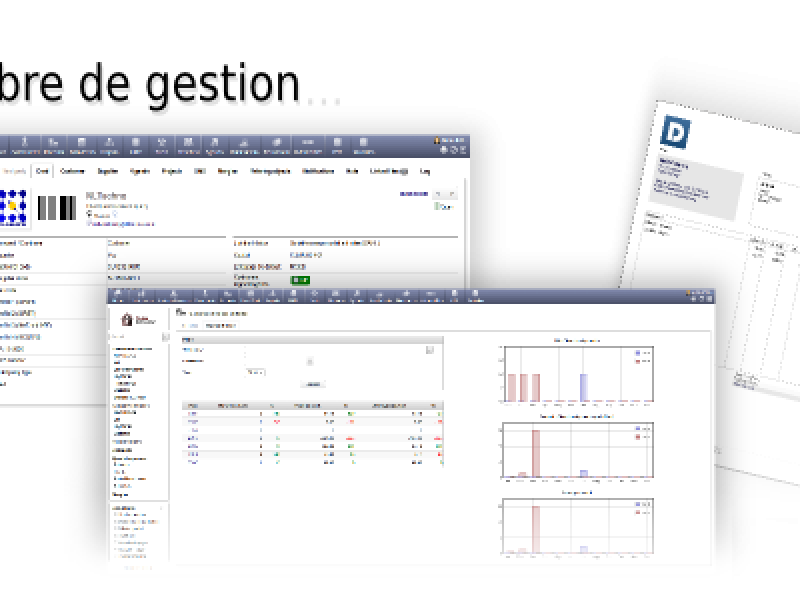The width and height of the screenshot is (800, 600).
Task: Switch to the Customer tab of the company record
Action: coord(72,171)
